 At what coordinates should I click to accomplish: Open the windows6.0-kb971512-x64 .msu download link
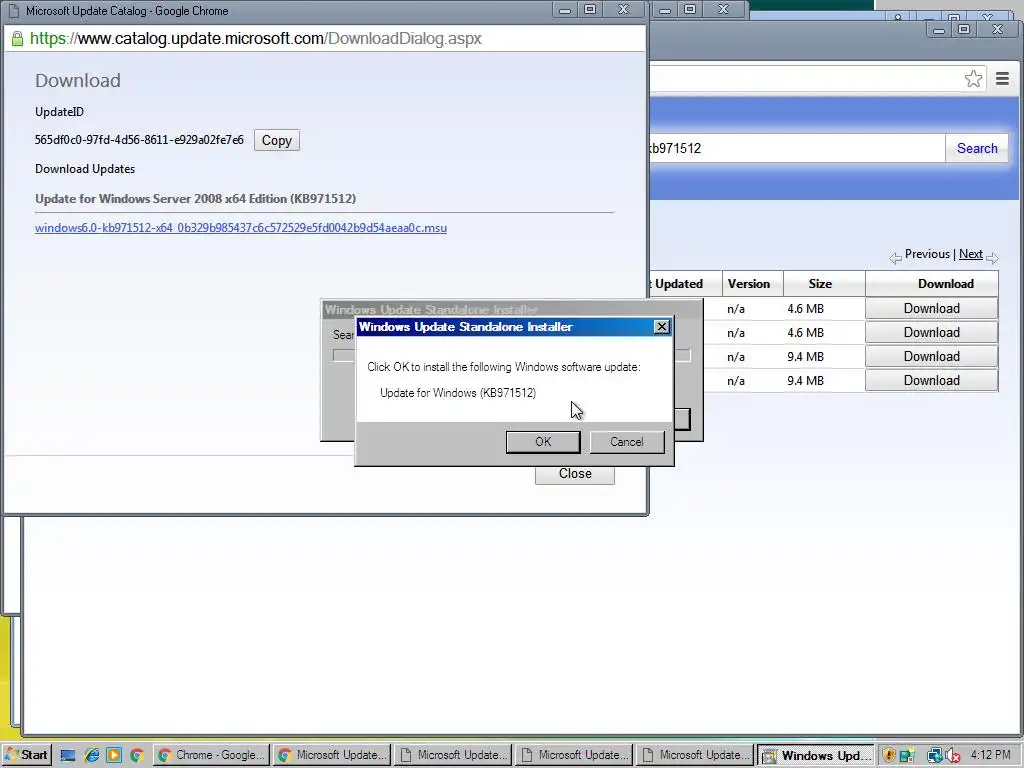pyautogui.click(x=241, y=228)
